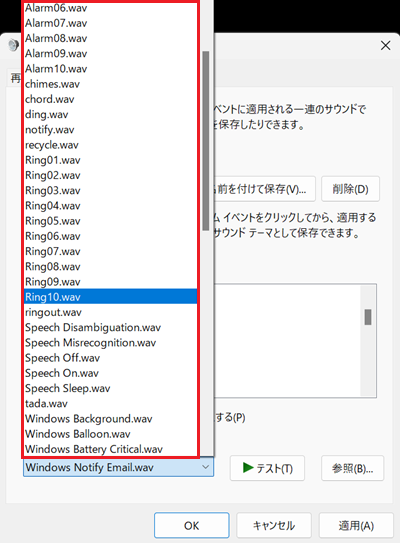Image resolution: width=400 pixels, height=543 pixels.
Task: Choose Speech Sleep.wav from the list
Action: [111, 388]
